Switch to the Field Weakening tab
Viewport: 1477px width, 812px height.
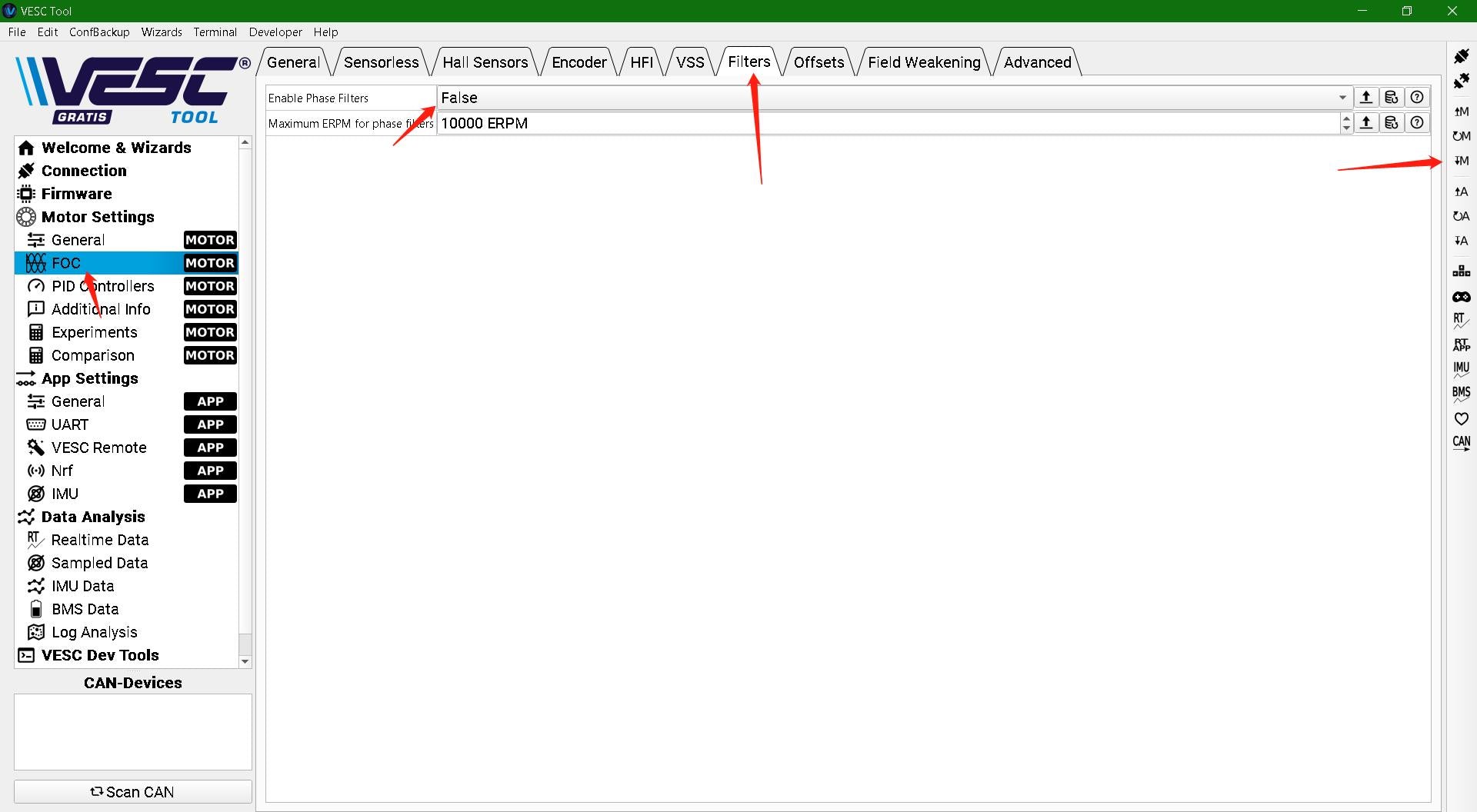(x=923, y=62)
